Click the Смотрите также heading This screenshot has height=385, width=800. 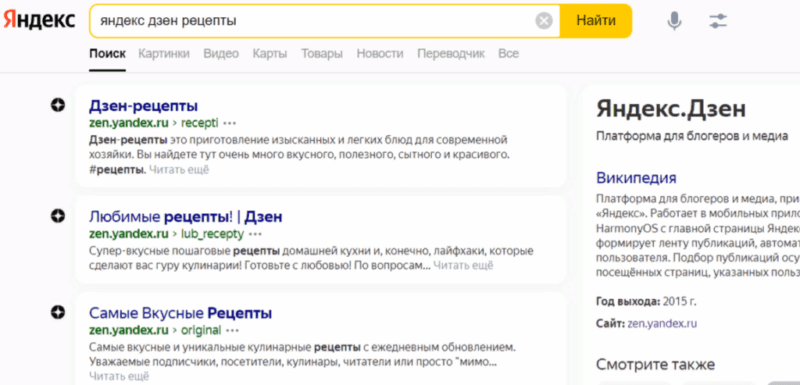pos(656,364)
